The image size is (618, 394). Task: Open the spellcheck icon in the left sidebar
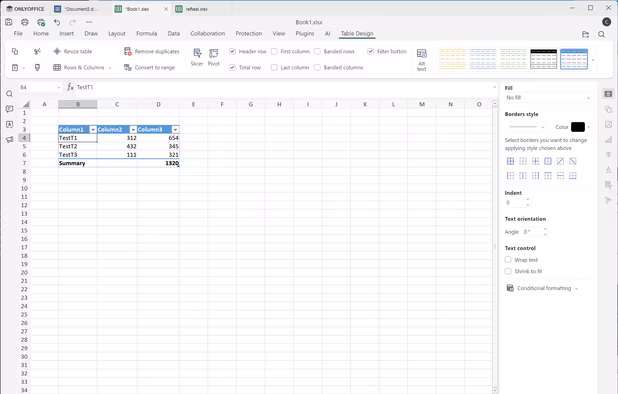click(x=9, y=124)
